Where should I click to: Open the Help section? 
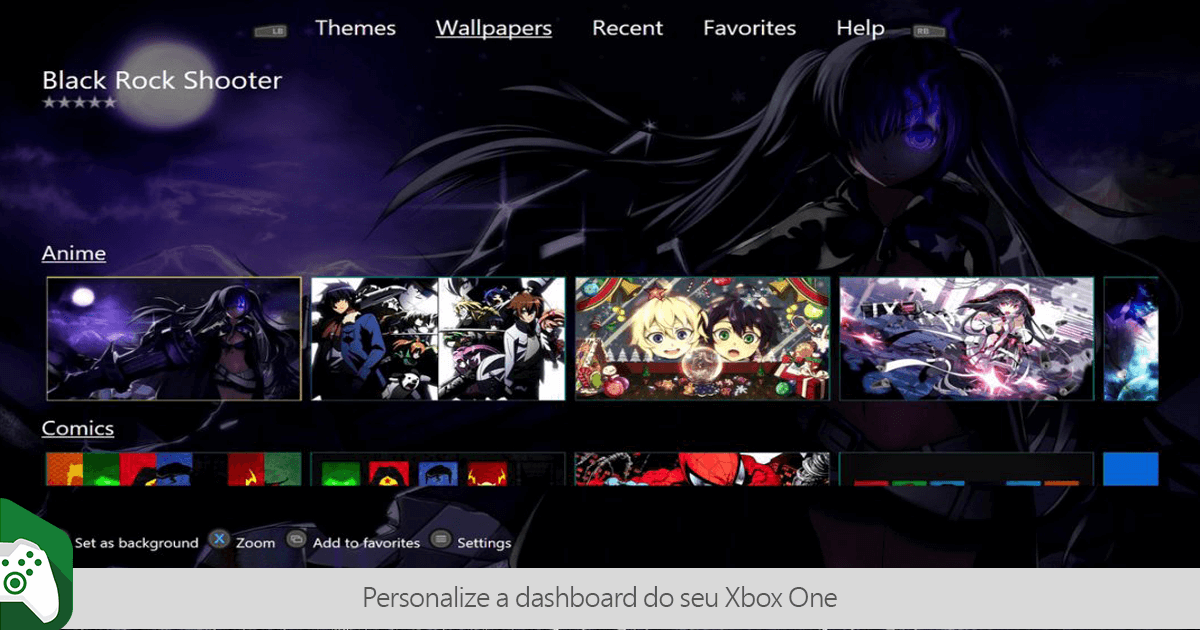point(860,28)
